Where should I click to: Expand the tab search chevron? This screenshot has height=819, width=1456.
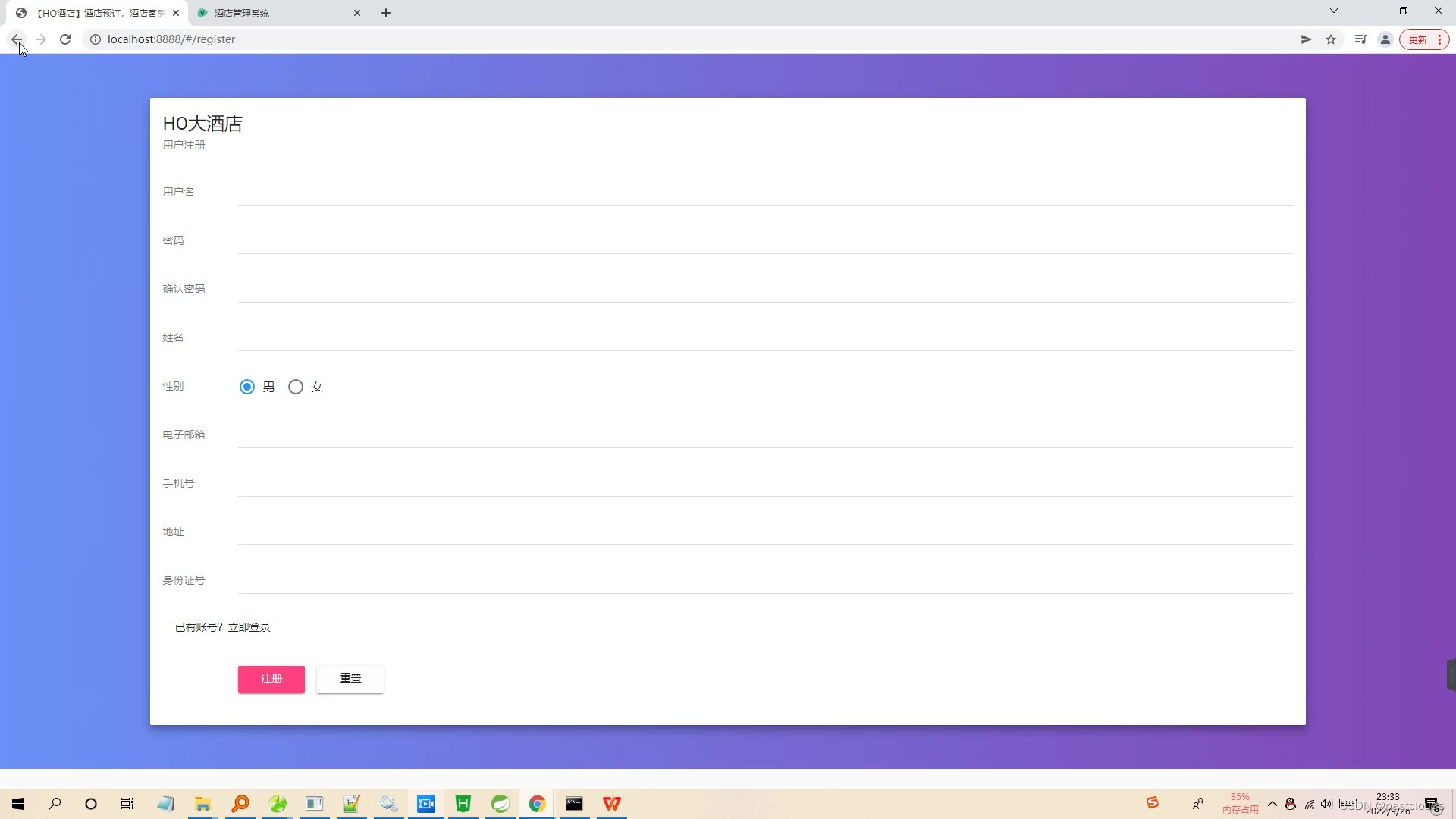point(1334,11)
